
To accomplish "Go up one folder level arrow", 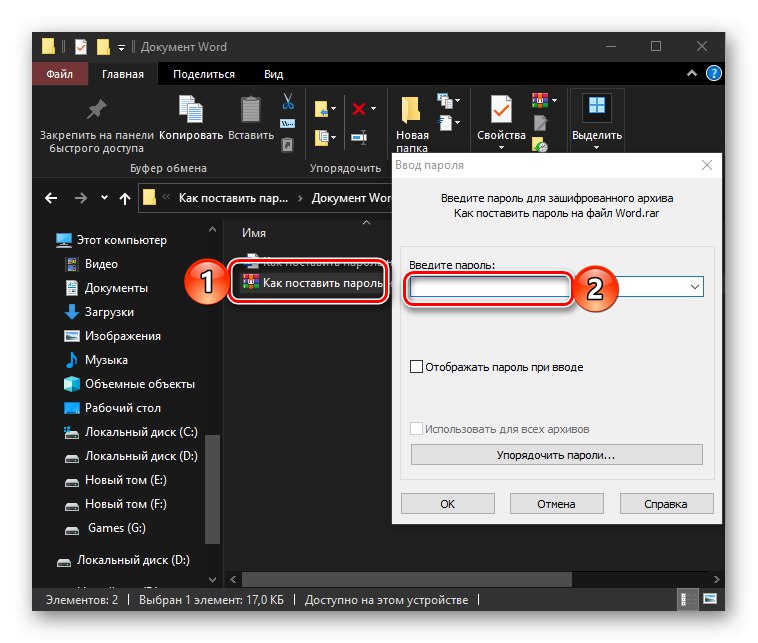I will tap(125, 198).
